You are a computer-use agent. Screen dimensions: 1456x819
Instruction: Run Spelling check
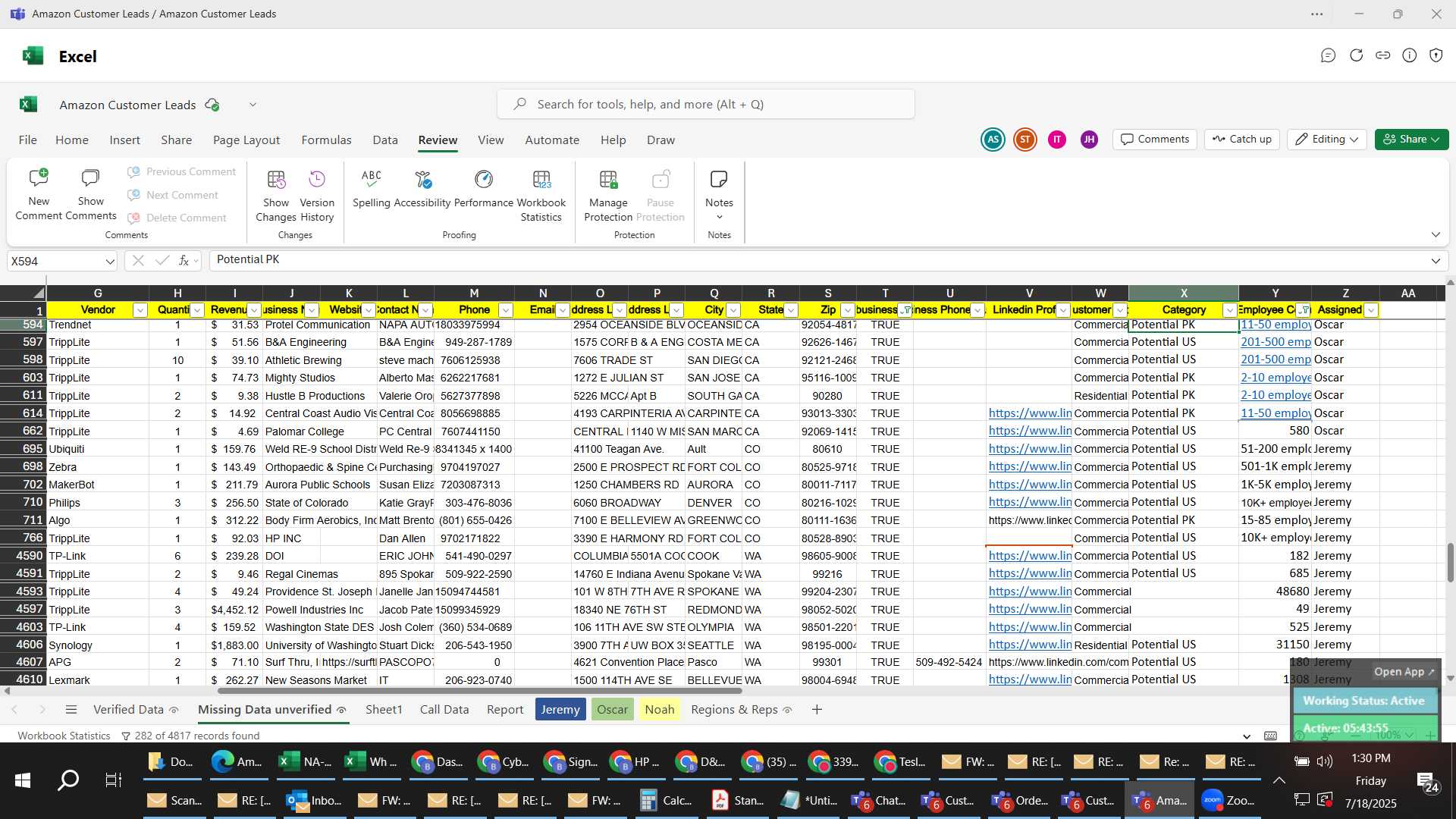point(371,187)
